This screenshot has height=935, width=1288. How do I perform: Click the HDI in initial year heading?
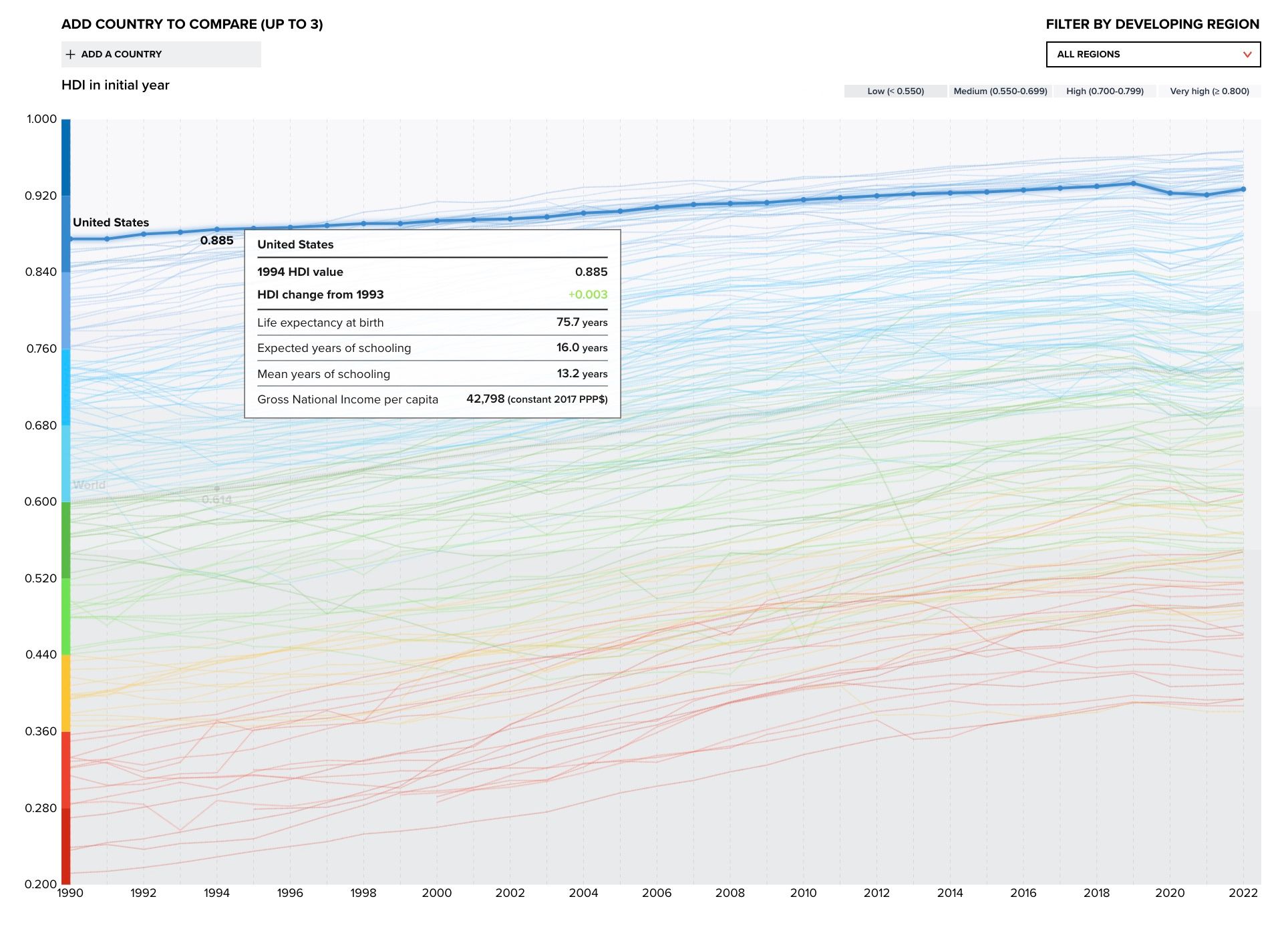(116, 85)
